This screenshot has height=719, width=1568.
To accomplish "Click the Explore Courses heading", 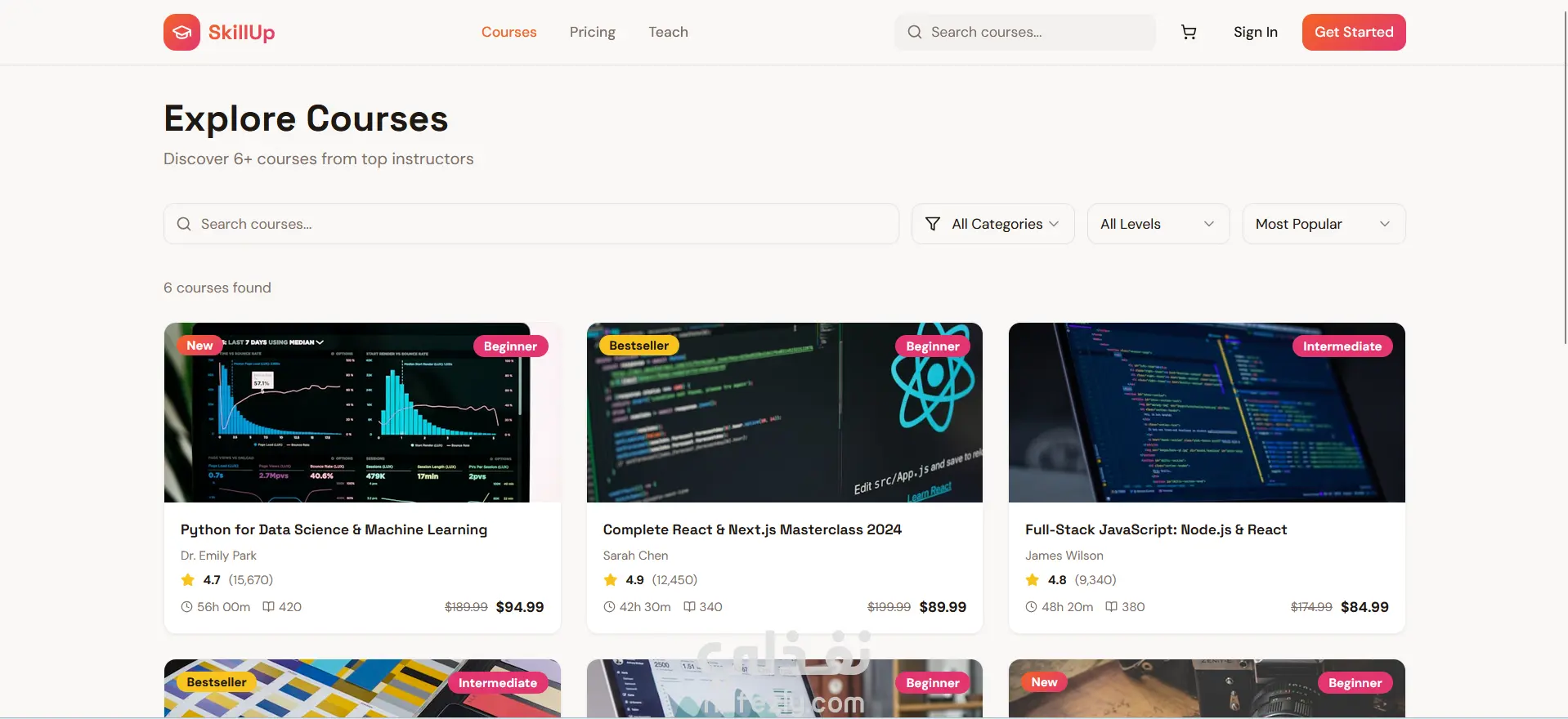I will [306, 119].
